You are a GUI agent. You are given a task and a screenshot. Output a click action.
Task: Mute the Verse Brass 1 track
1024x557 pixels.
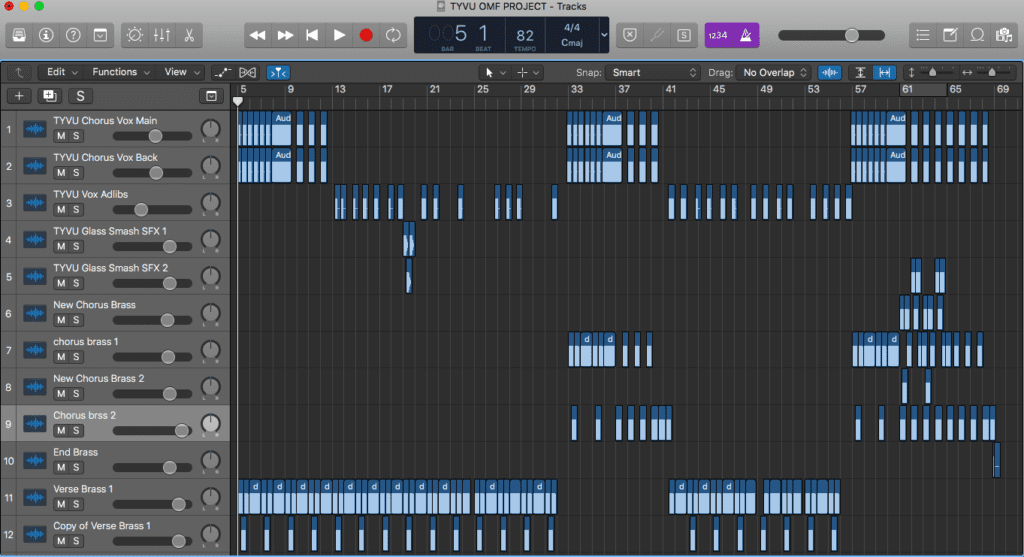61,503
